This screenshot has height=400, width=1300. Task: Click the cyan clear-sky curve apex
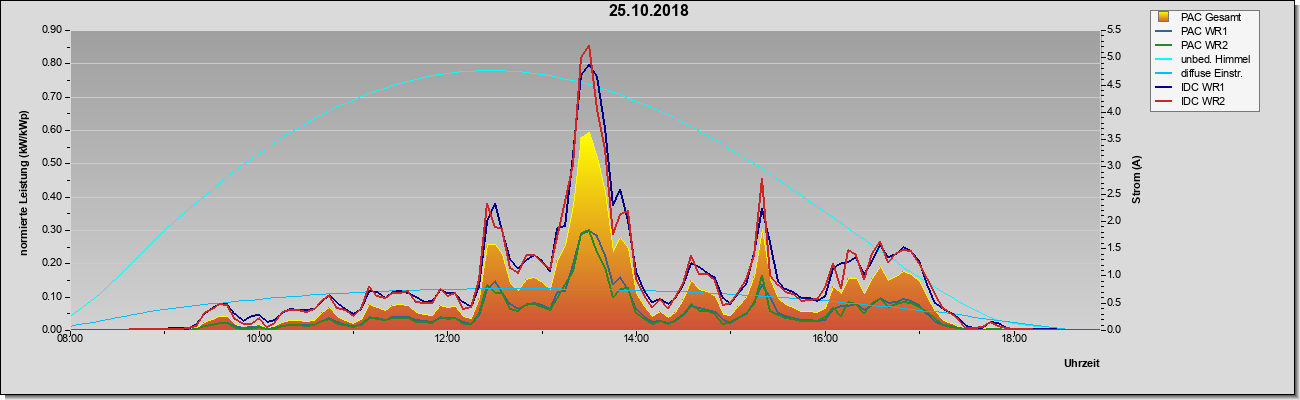coord(490,70)
